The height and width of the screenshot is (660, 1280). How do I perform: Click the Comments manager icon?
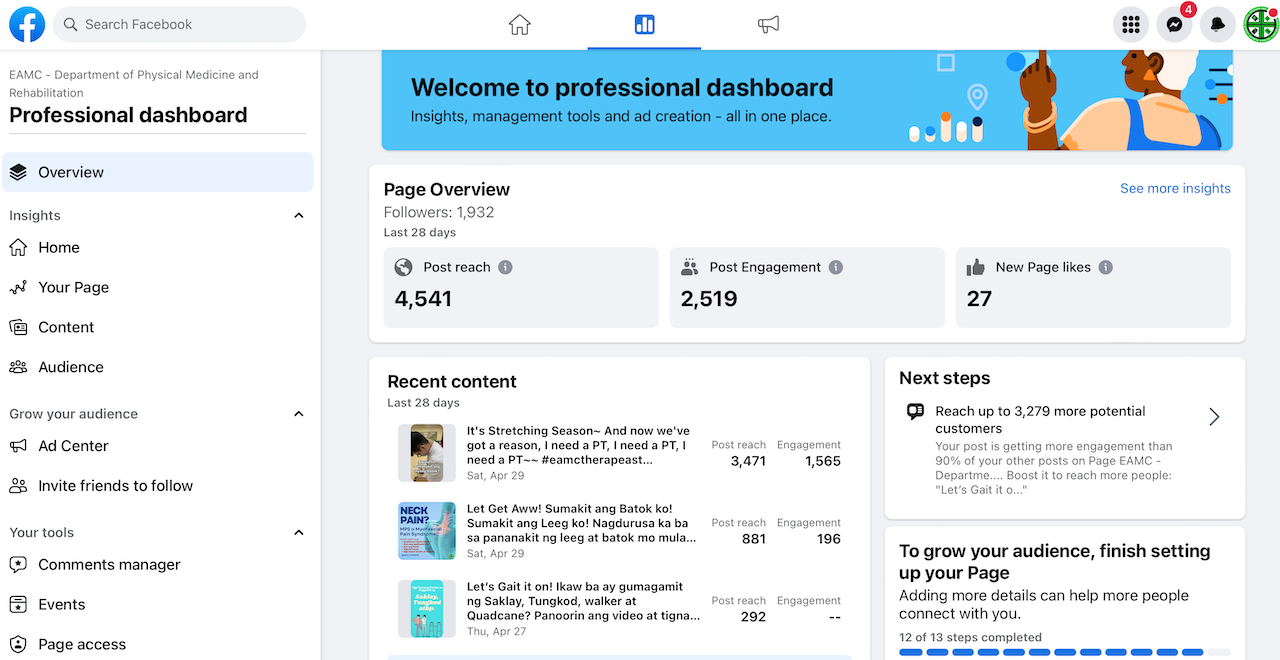(18, 565)
